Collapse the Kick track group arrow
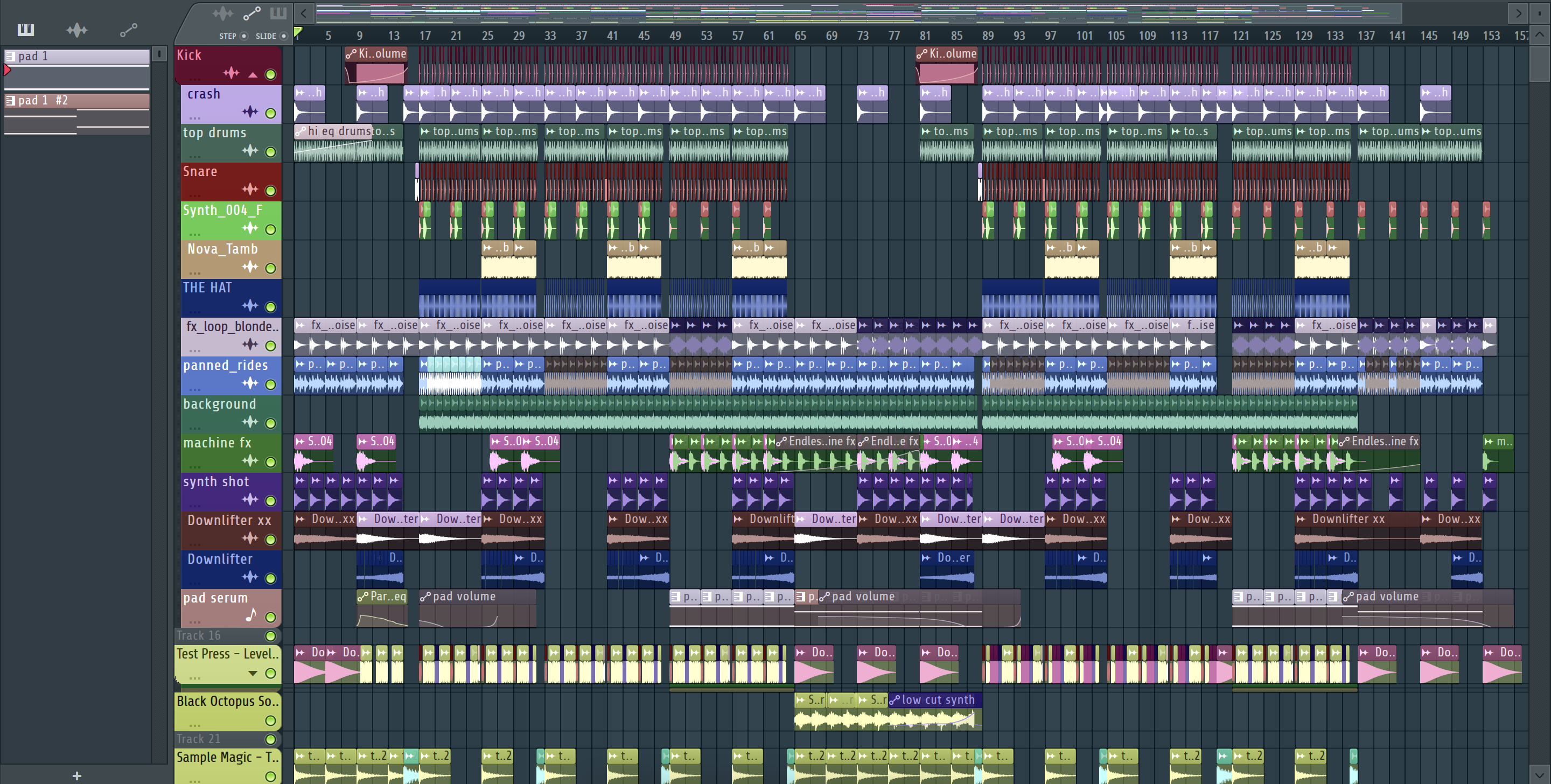The height and width of the screenshot is (784, 1551). tap(253, 75)
